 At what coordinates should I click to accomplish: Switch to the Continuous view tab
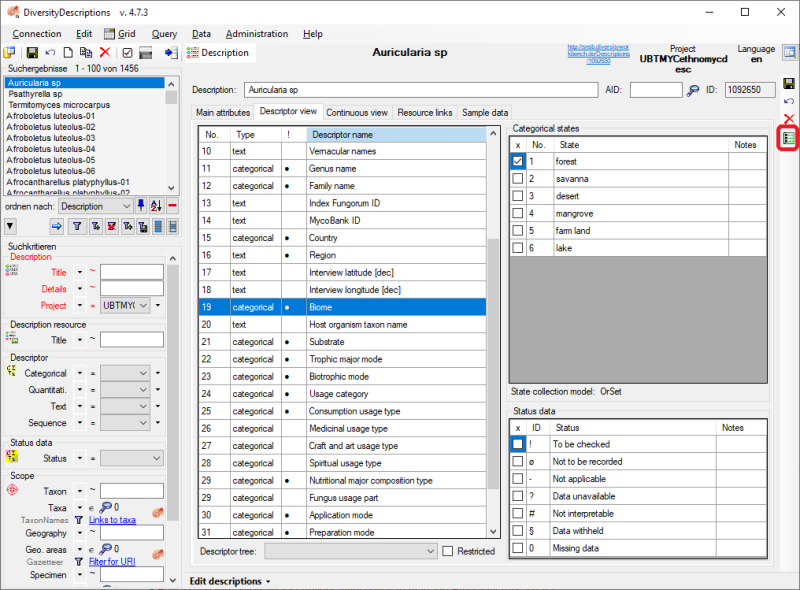(357, 113)
